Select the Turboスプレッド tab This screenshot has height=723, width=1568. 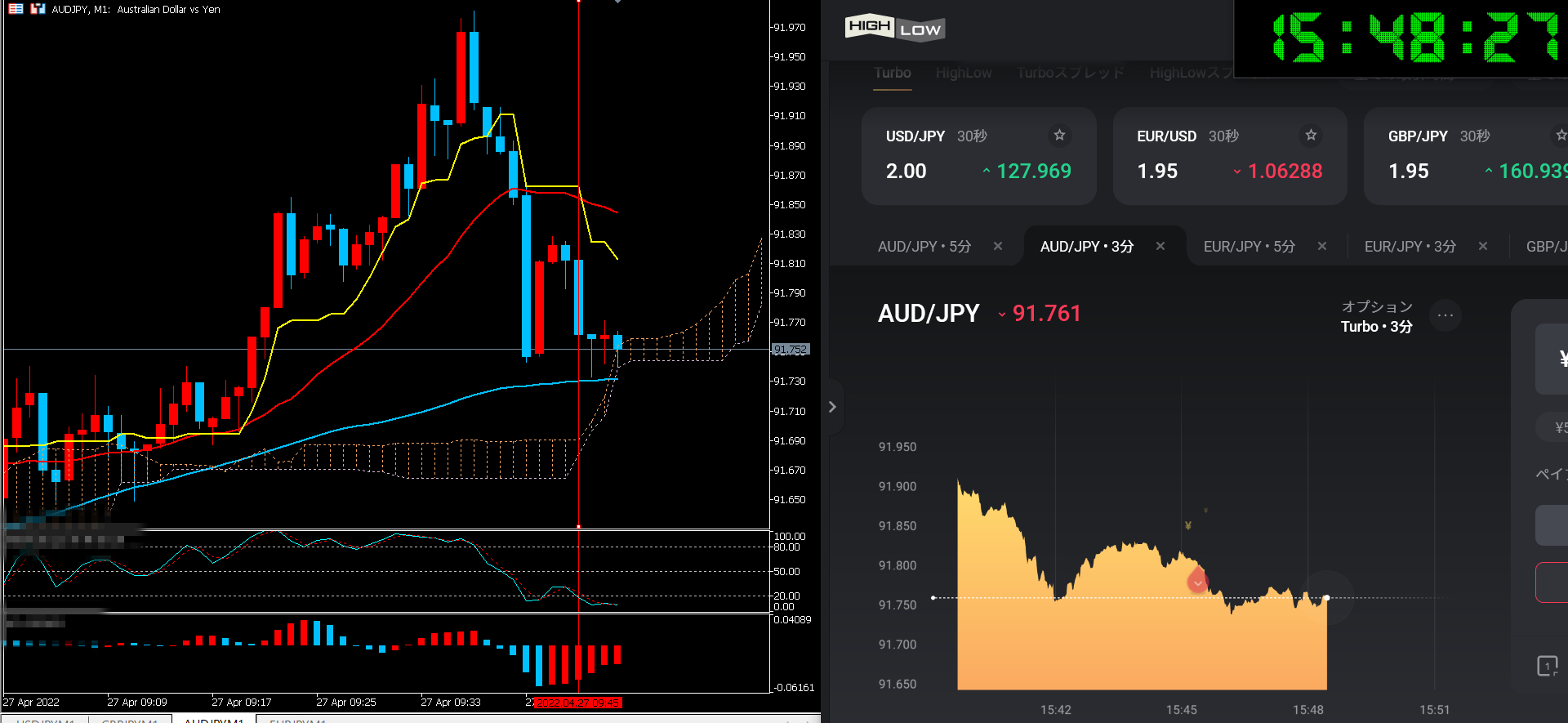tap(1071, 74)
